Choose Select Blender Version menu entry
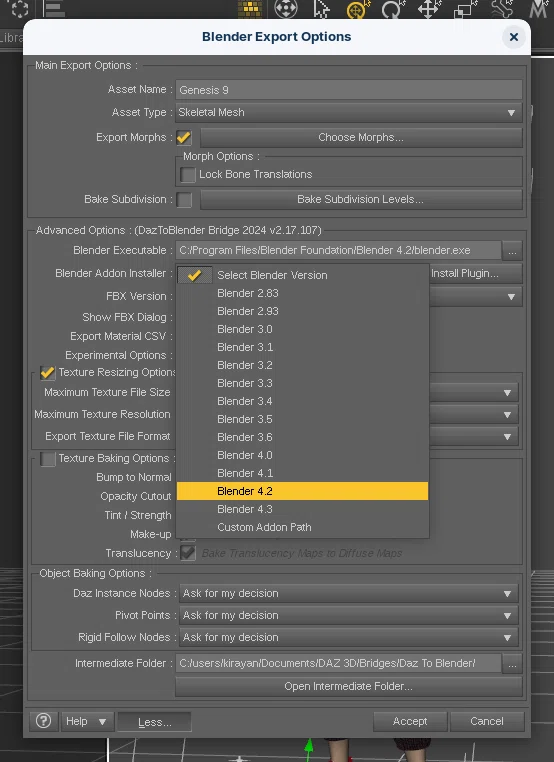 (x=302, y=275)
